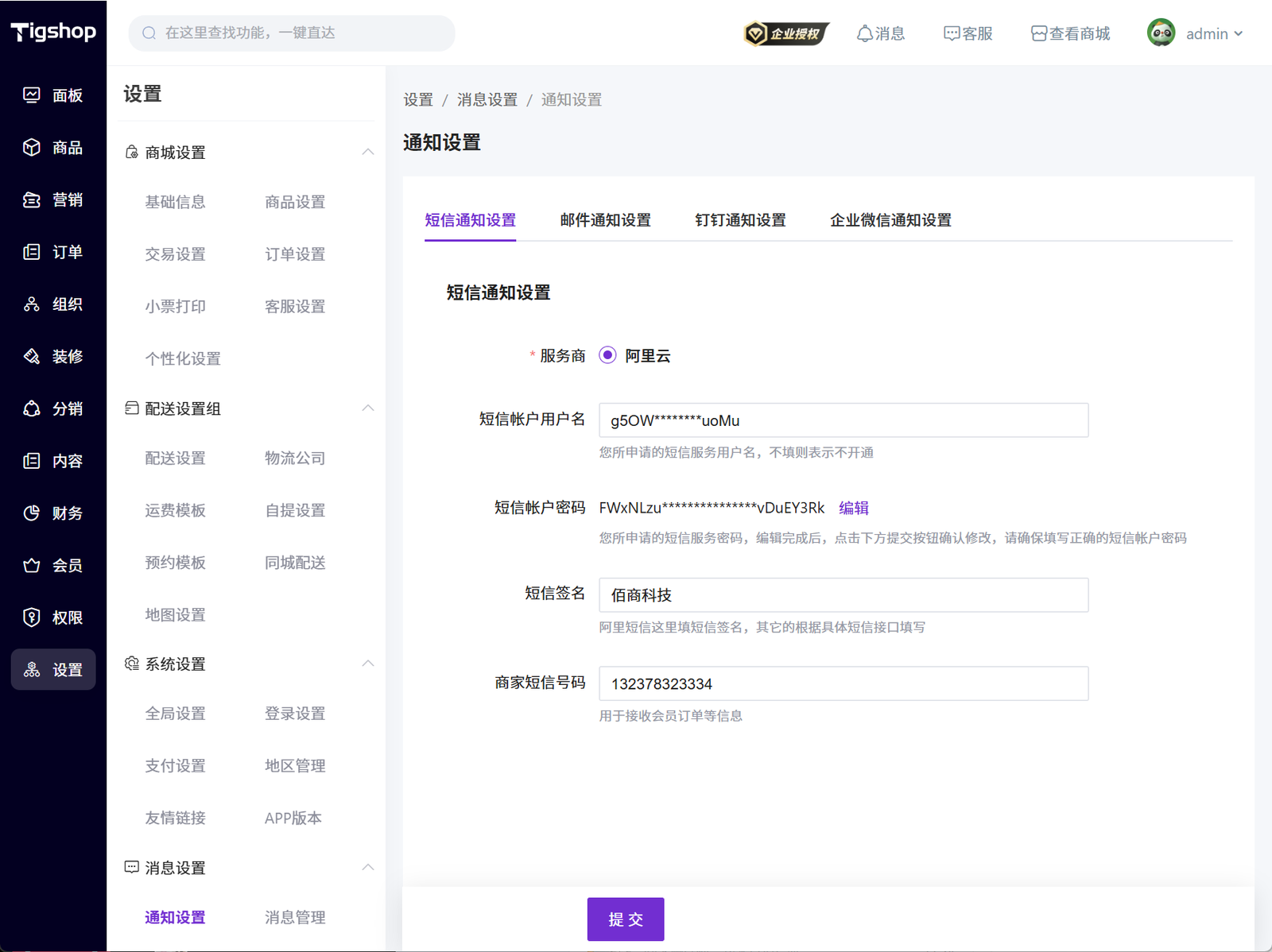Viewport: 1272px width, 952px height.
Task: Click the 编辑 link for password
Action: coord(854,508)
